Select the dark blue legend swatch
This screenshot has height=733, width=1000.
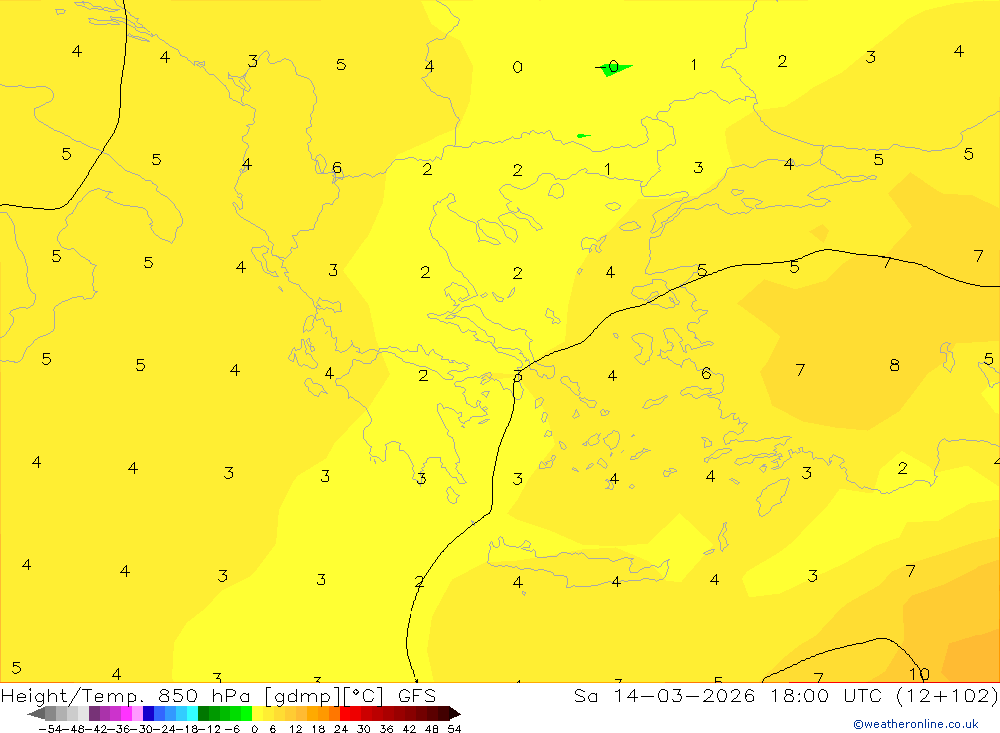[148, 714]
